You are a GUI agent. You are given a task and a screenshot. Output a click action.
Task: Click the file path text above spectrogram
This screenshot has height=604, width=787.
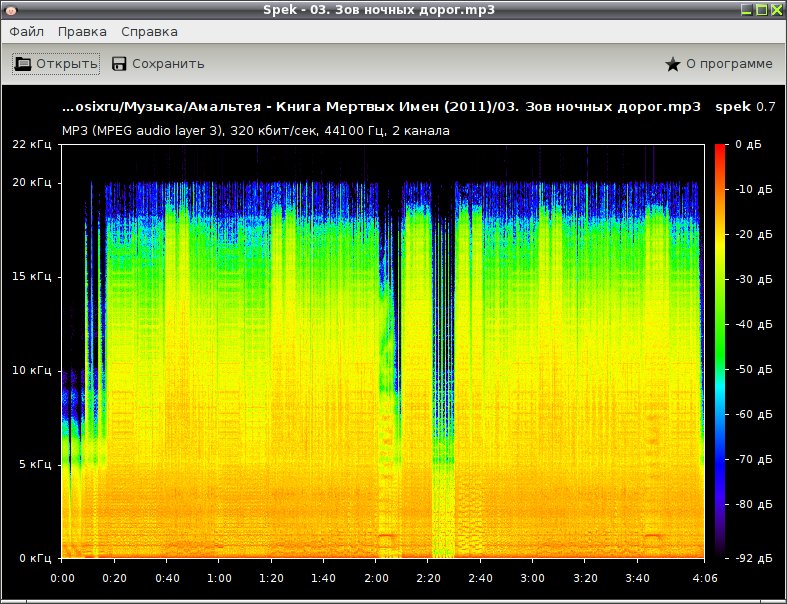click(381, 107)
